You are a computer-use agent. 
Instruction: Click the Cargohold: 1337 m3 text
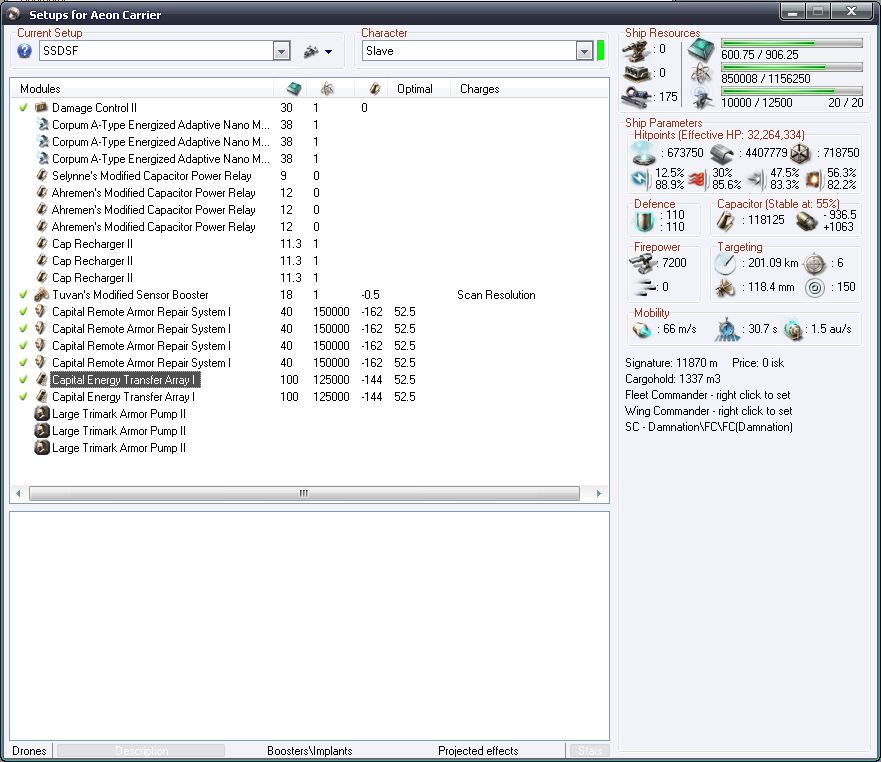coord(673,379)
